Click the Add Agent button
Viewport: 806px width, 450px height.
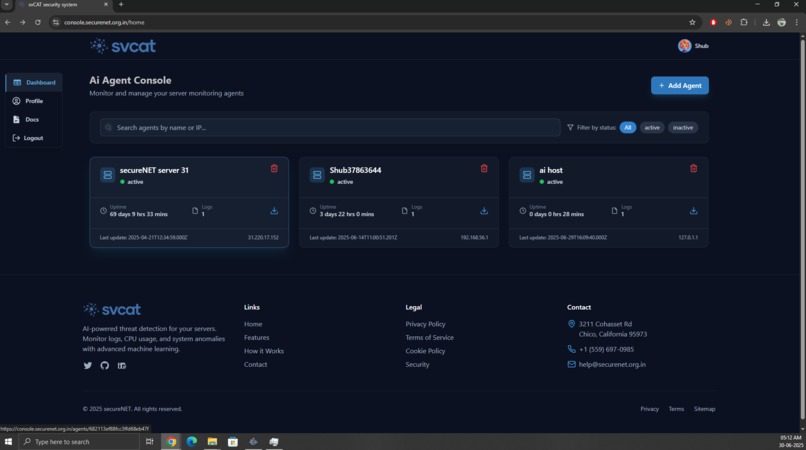tap(680, 85)
